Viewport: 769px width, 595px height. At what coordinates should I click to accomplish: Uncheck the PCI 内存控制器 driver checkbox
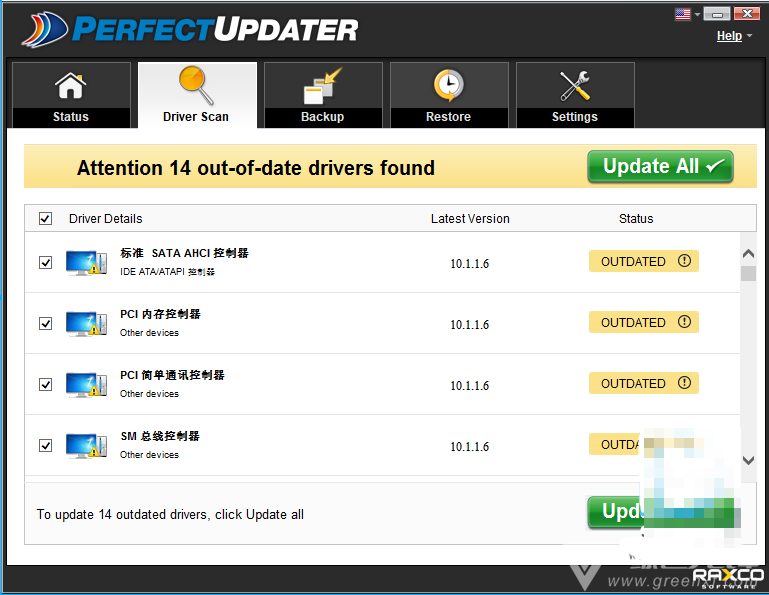point(46,323)
